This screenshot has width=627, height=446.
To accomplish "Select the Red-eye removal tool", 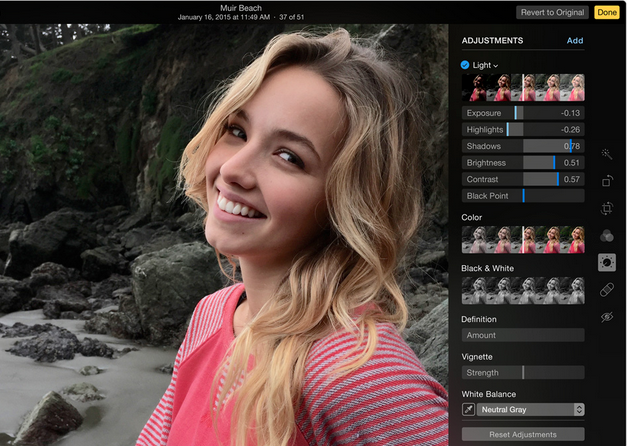I will [606, 316].
